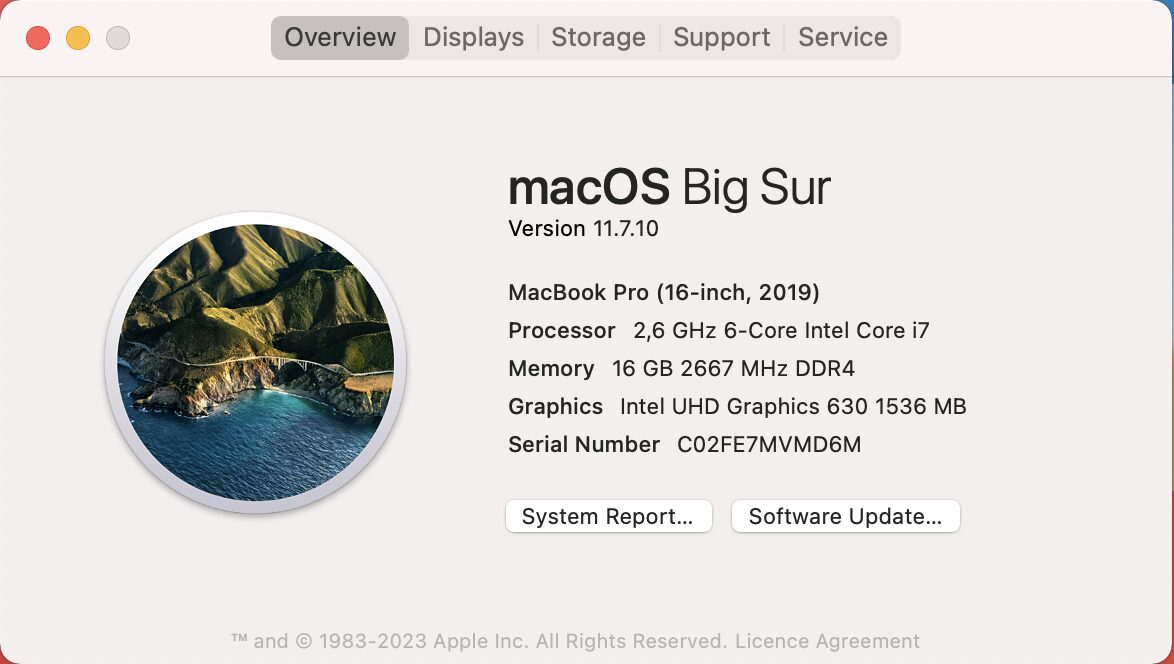This screenshot has height=664, width=1174.
Task: Select the Overview tab
Action: (340, 38)
